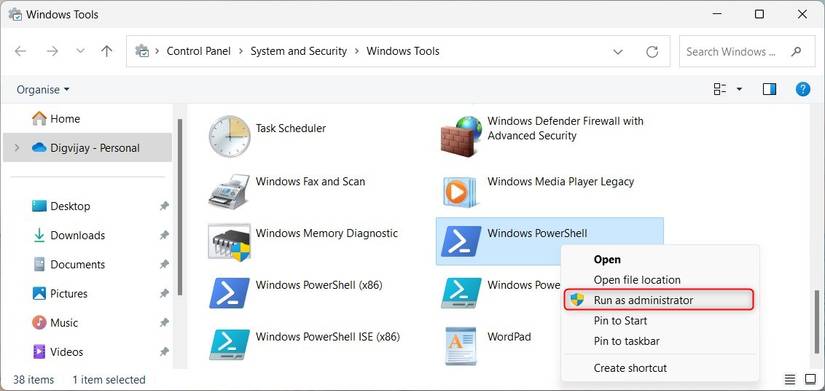This screenshot has height=391, width=825.
Task: Select the Windows Fax and Scan icon
Action: [x=229, y=192]
